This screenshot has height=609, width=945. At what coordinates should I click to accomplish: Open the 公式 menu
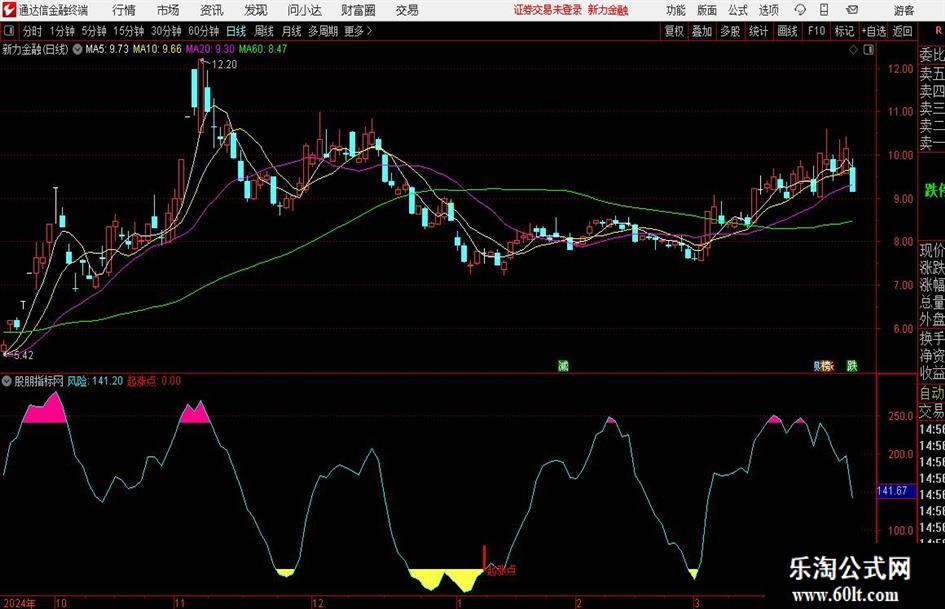point(738,10)
